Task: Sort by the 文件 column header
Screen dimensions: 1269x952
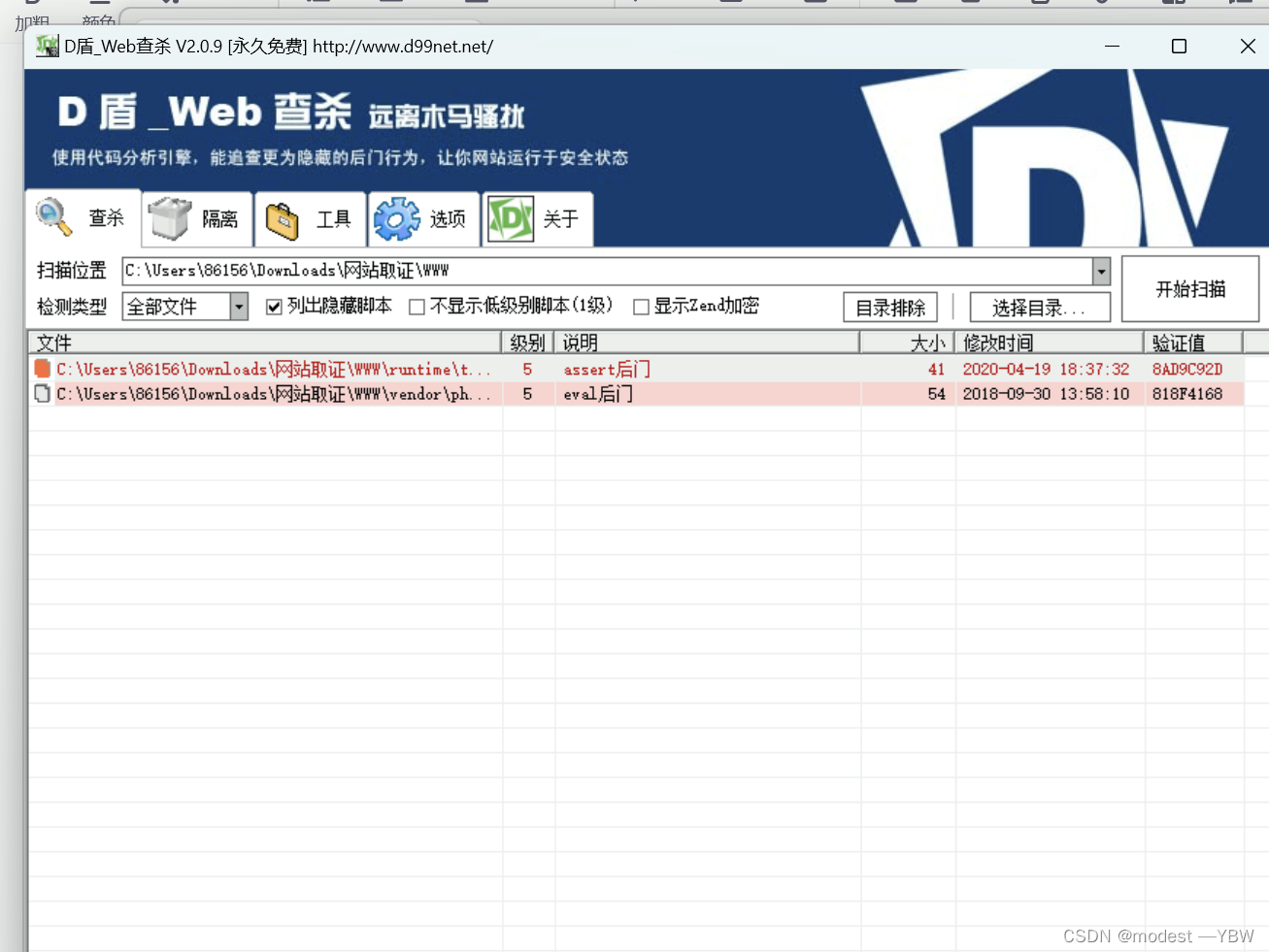Action: tap(265, 343)
